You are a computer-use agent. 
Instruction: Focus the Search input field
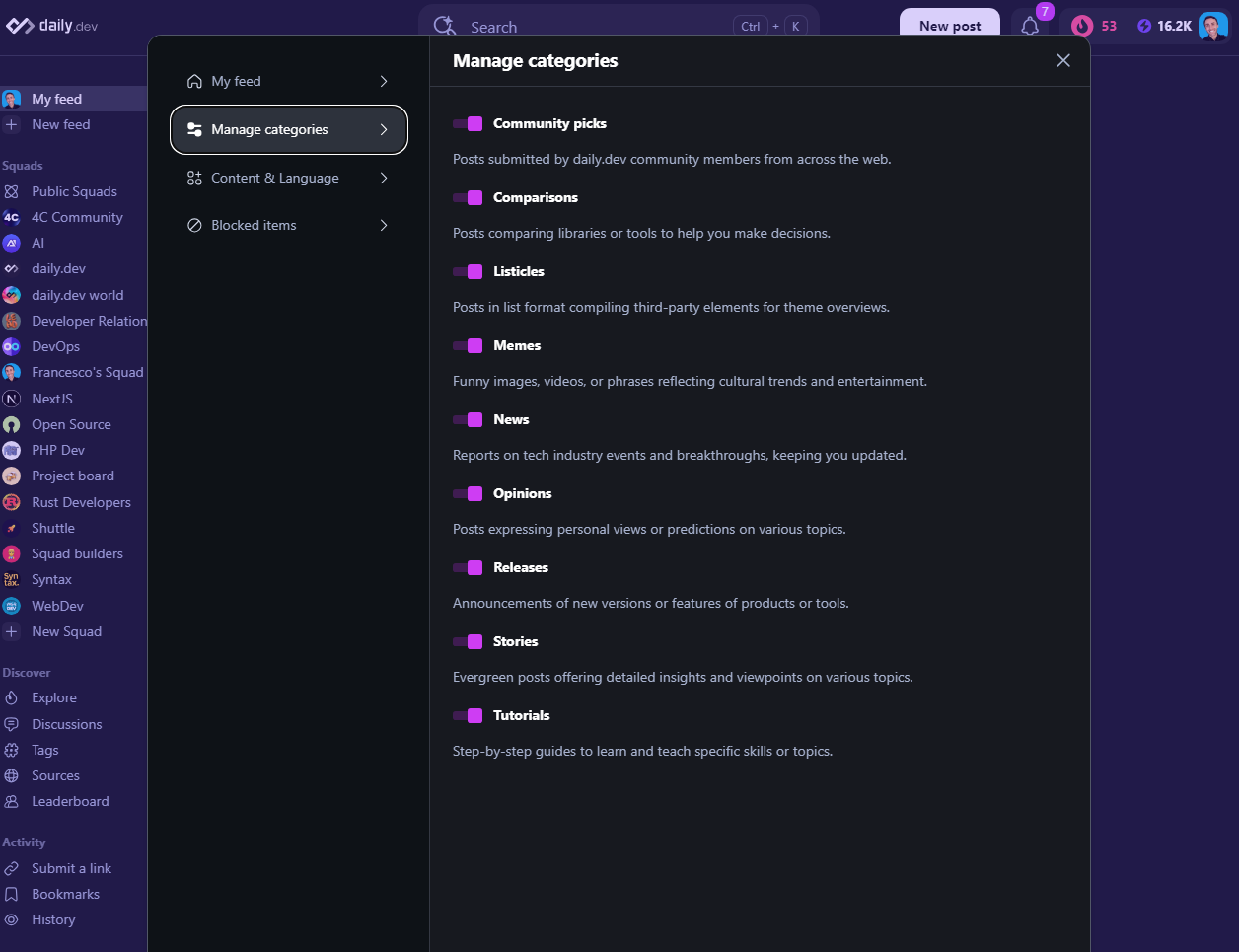(619, 27)
